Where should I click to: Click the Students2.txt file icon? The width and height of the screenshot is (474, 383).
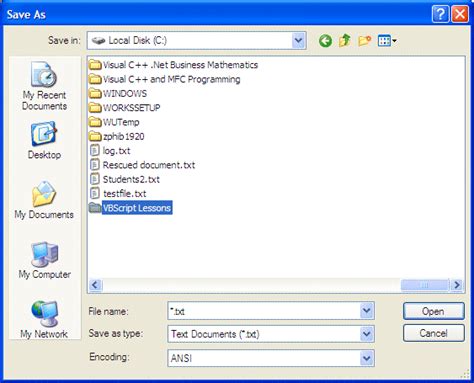click(x=95, y=179)
